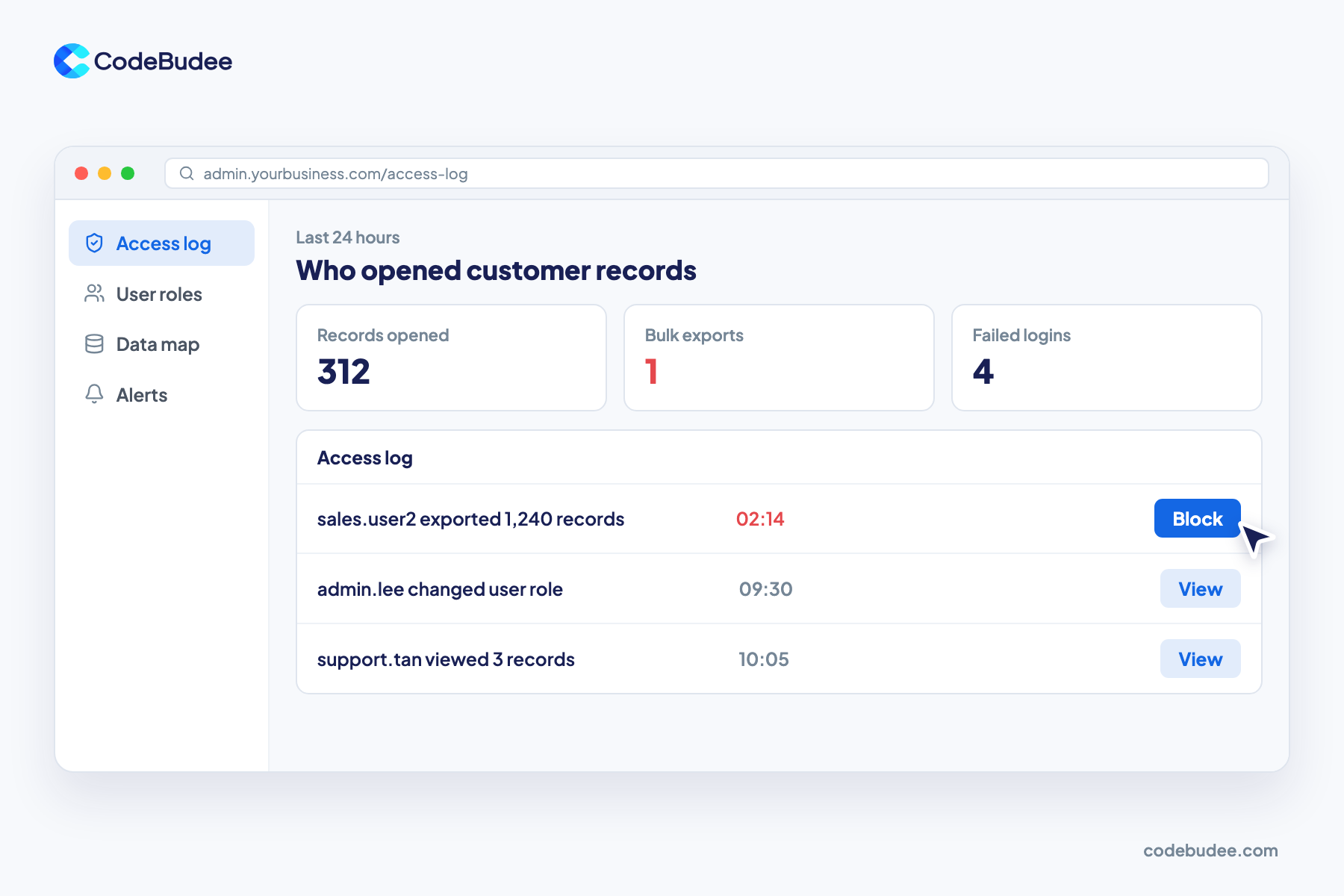1344x896 pixels.
Task: Click the "Access log" table header title
Action: [365, 458]
